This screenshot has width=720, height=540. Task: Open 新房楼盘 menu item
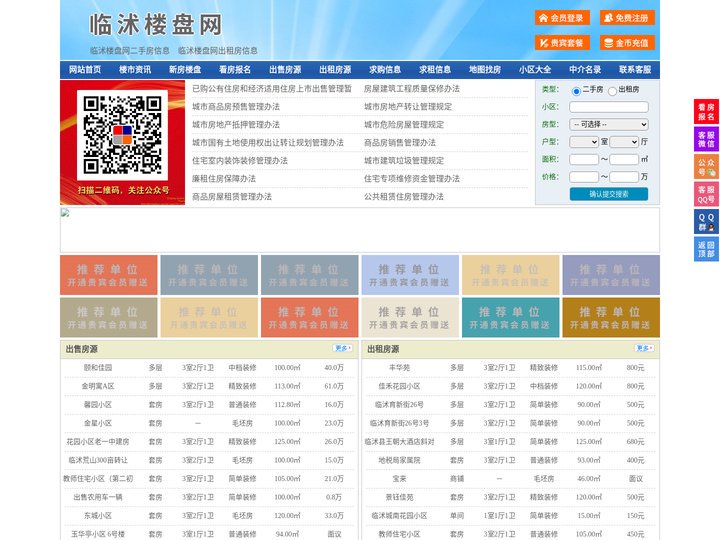tap(185, 70)
